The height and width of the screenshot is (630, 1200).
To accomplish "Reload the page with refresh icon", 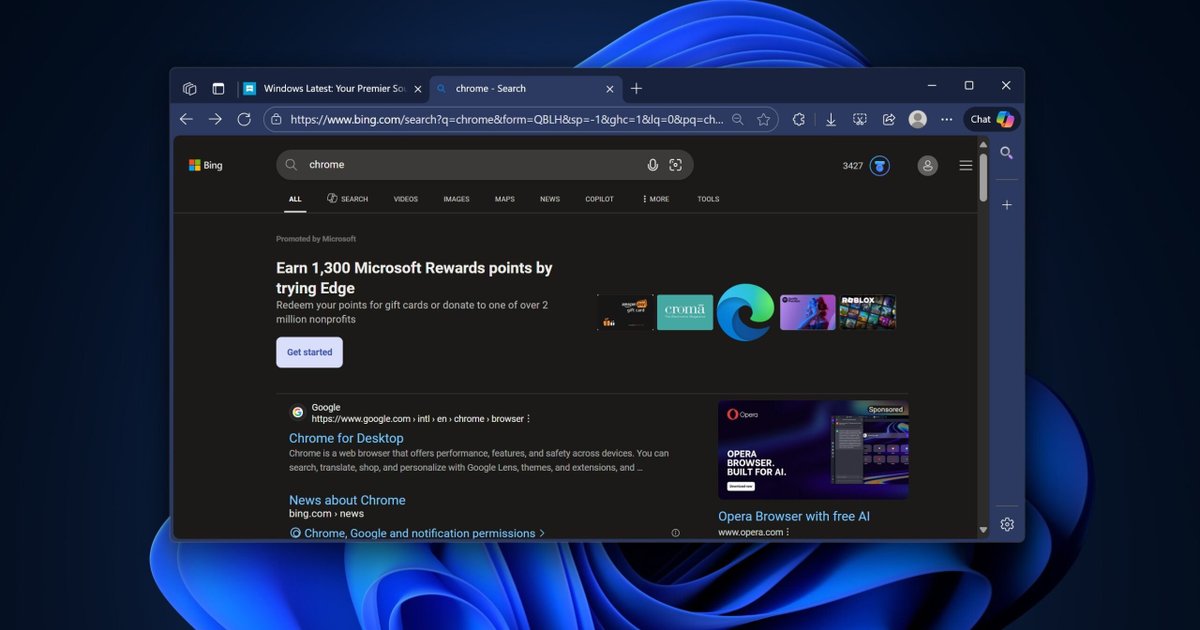I will click(244, 119).
